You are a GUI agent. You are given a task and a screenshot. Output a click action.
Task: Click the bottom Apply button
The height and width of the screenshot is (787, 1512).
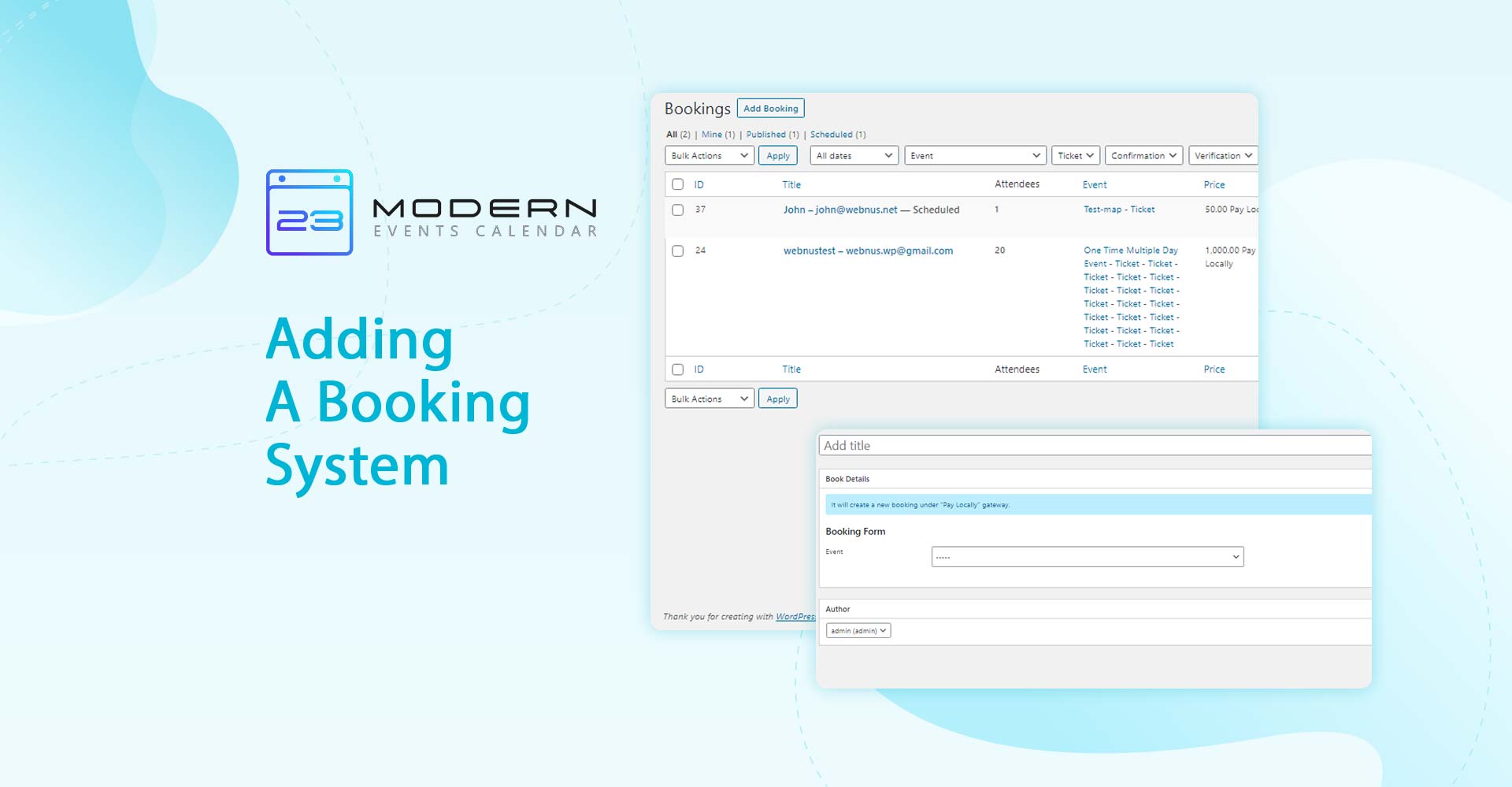pyautogui.click(x=778, y=399)
